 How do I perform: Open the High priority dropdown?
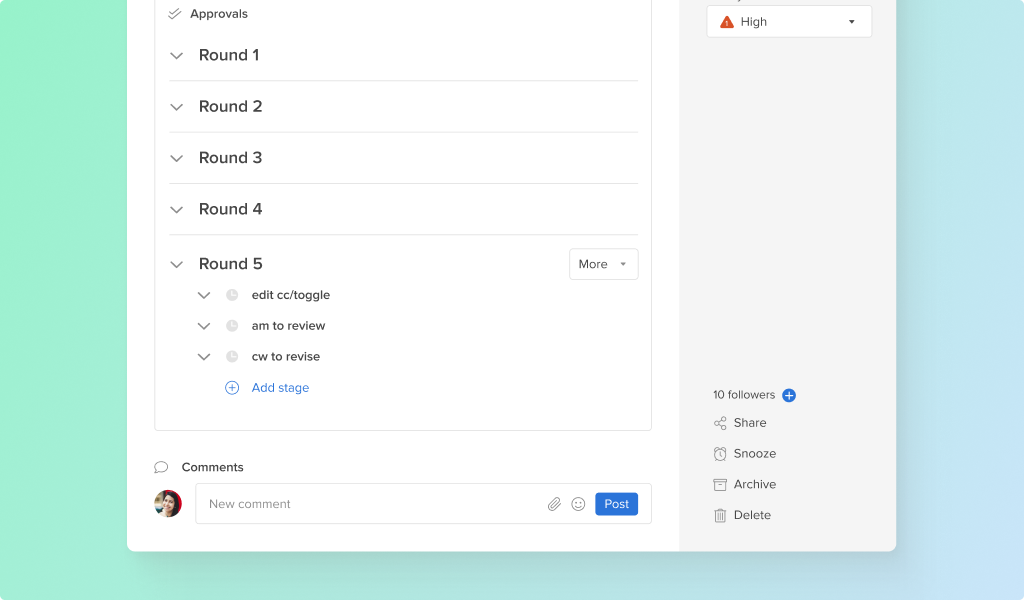[x=789, y=22]
